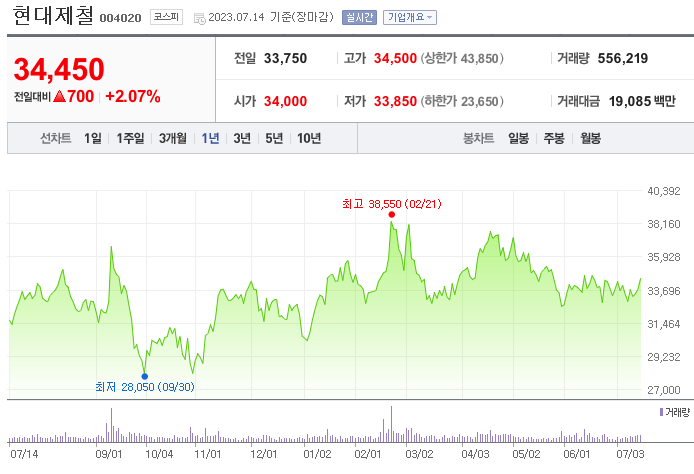This screenshot has height=474, width=694.
Task: Click the stock code 004020
Action: [x=120, y=18]
